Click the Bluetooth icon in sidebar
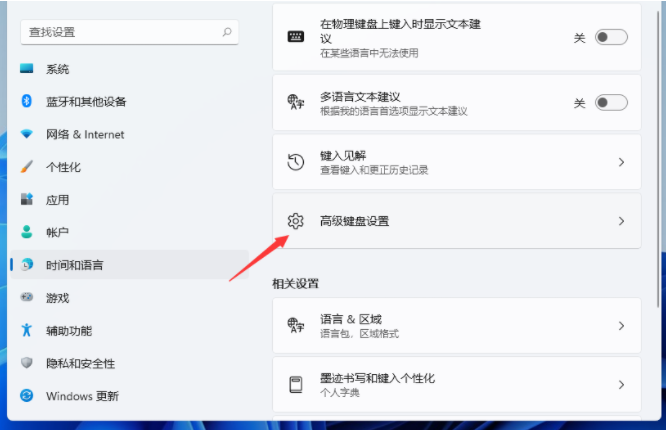Image resolution: width=666 pixels, height=430 pixels. [27, 101]
